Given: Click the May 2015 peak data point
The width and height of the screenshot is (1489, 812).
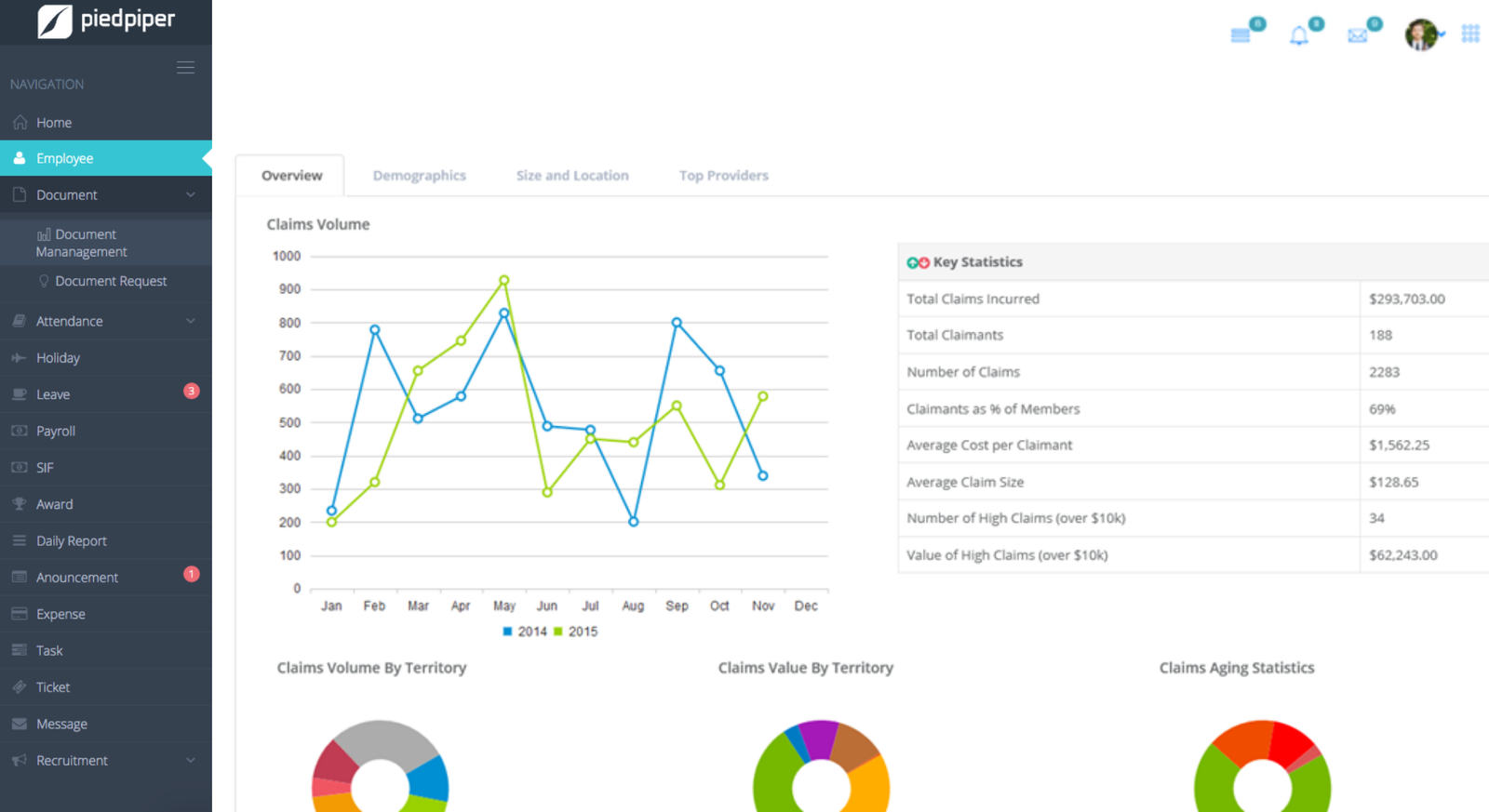Looking at the screenshot, I should point(504,280).
